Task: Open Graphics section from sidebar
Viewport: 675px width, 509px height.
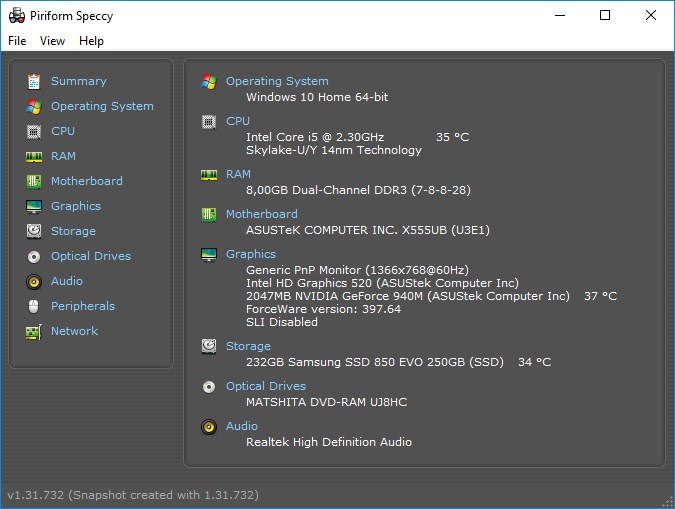Action: (76, 206)
